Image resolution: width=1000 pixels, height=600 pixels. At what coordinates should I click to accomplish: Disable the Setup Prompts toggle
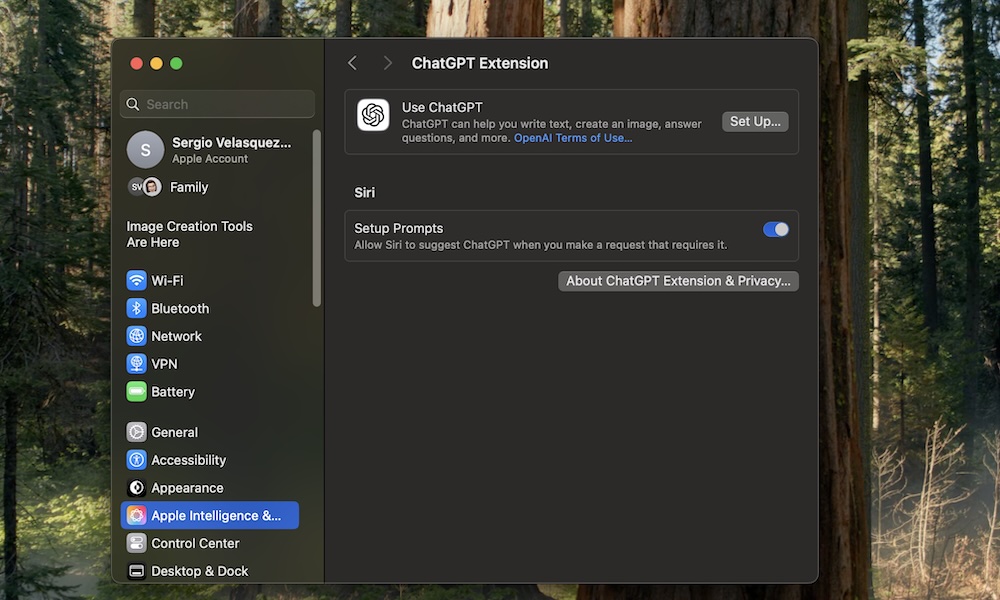776,229
